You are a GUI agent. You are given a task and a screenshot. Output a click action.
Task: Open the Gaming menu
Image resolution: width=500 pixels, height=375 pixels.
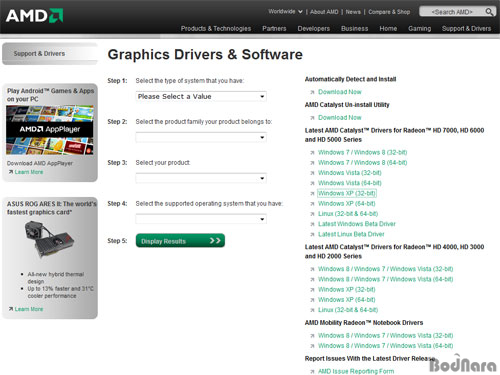(x=419, y=29)
